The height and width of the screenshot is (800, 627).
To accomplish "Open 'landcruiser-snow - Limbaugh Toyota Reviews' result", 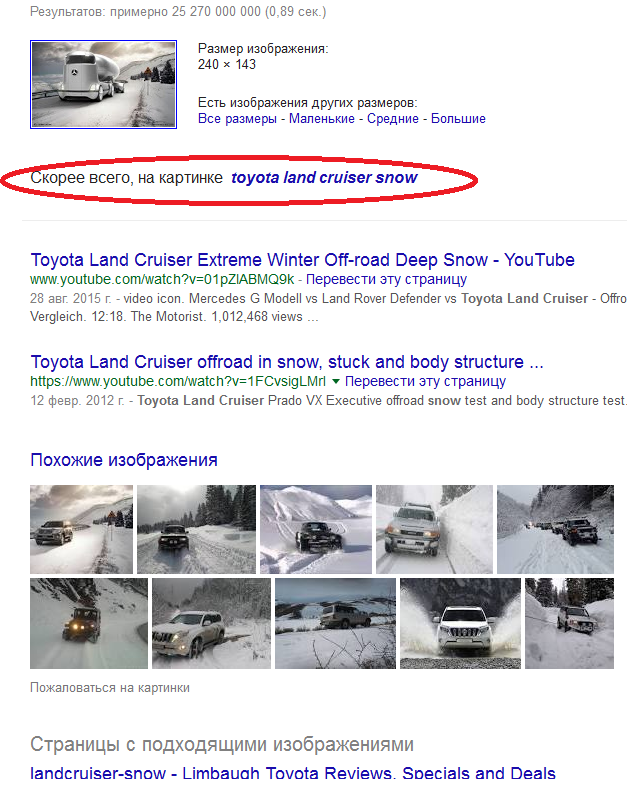I will pyautogui.click(x=293, y=773).
